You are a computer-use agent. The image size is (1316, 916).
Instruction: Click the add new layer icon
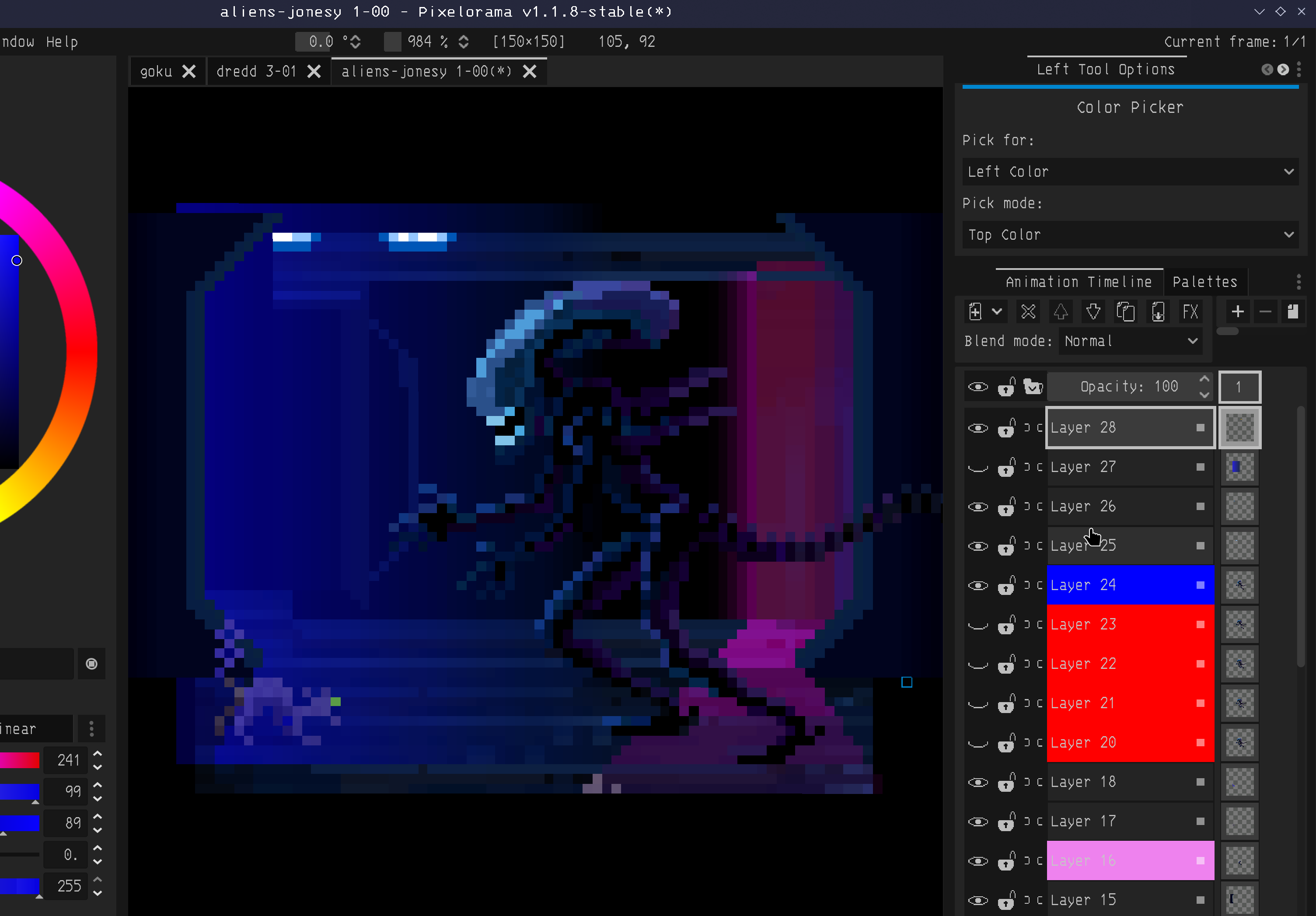tap(975, 311)
